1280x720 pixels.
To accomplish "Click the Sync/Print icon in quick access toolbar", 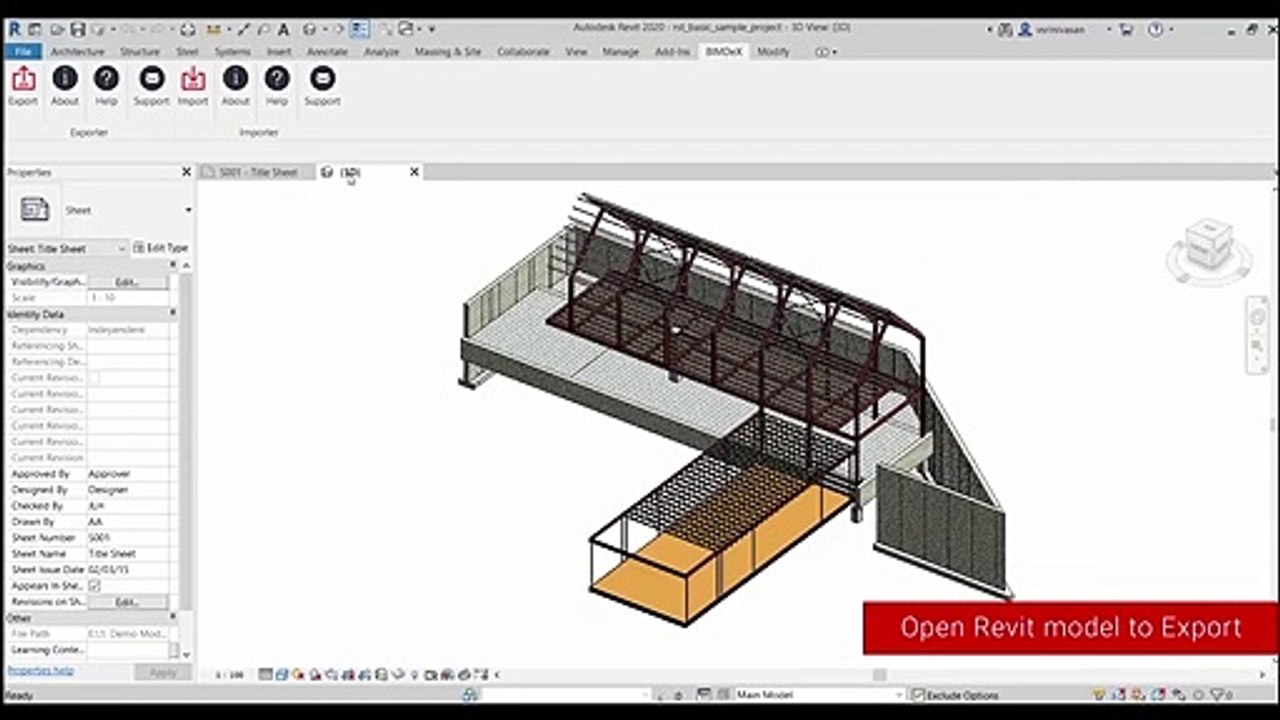I will tap(188, 30).
